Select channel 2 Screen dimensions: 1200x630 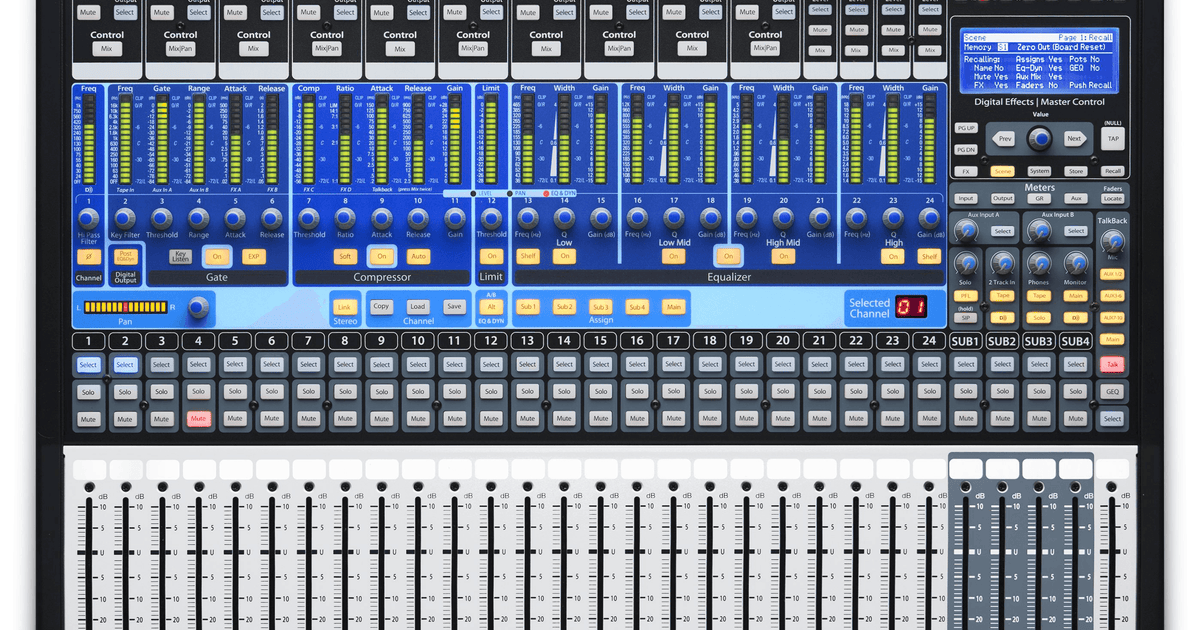[125, 365]
